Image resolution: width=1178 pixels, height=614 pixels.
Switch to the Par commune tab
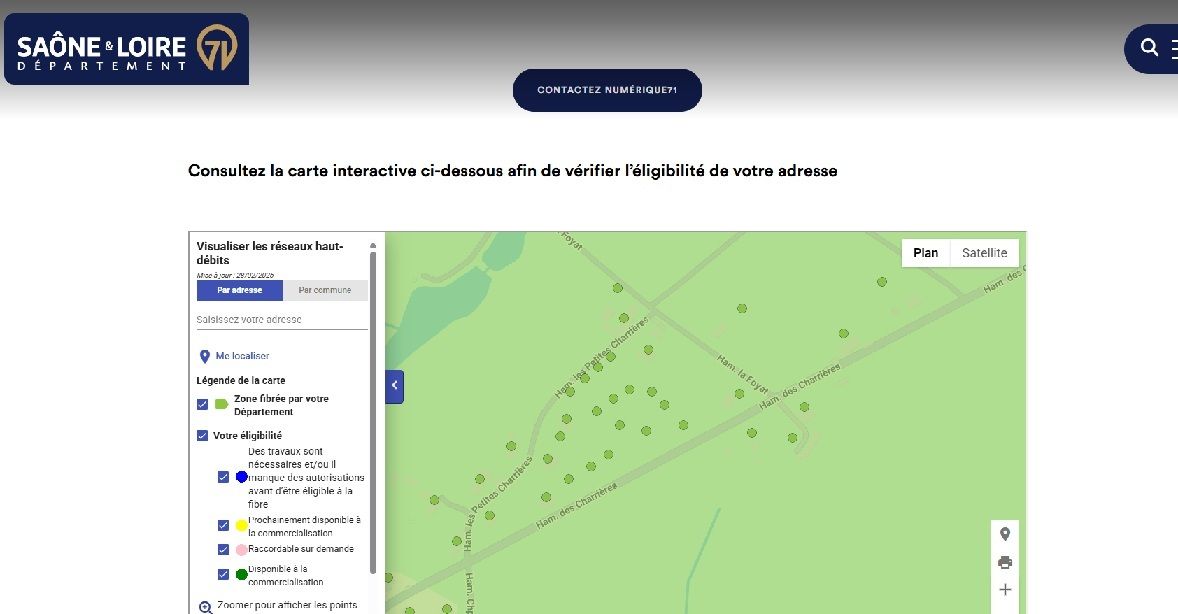(325, 290)
